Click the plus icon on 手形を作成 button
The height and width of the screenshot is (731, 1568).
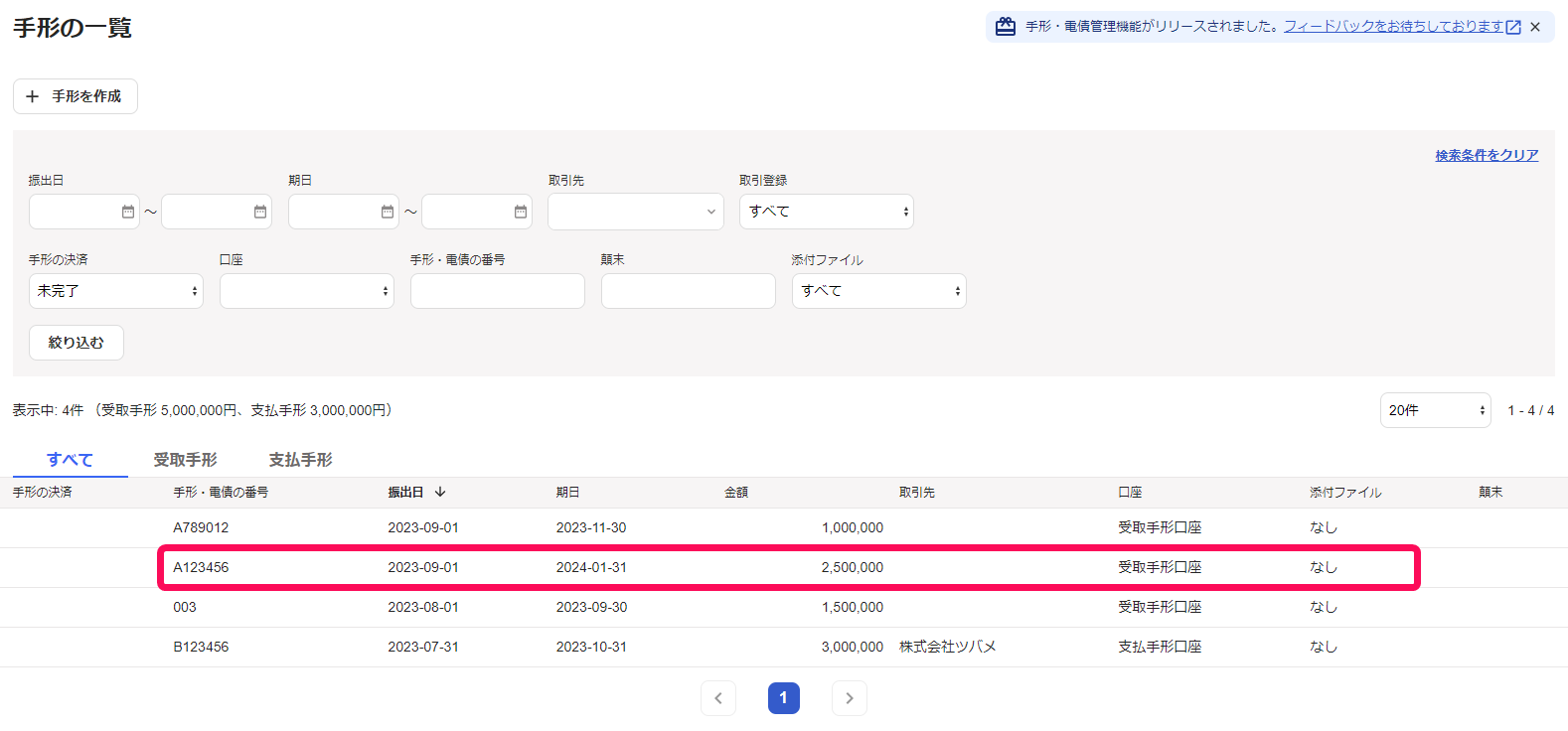(x=32, y=96)
